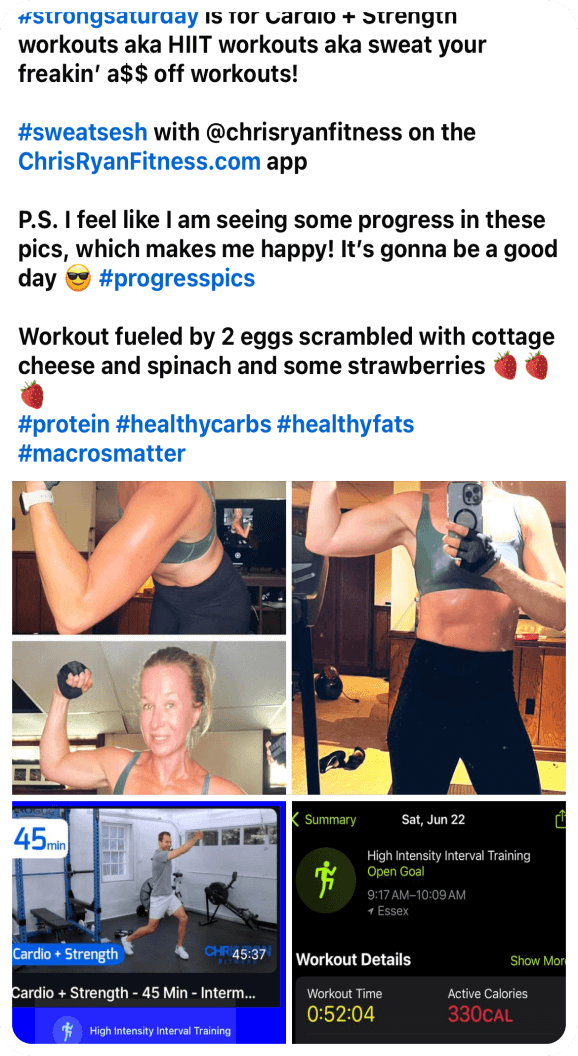This screenshot has width=578, height=1056.
Task: Open the smiling face flexing photo
Action: pyautogui.click(x=149, y=717)
